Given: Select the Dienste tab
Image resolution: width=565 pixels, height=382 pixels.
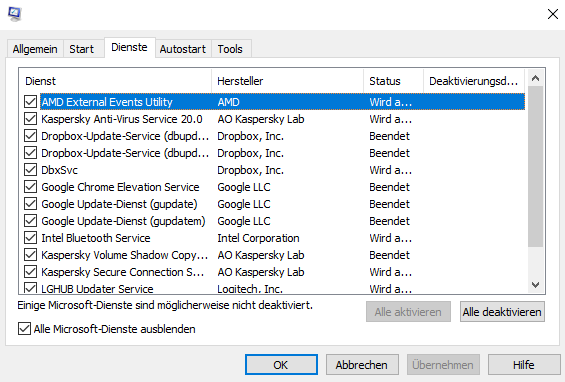Looking at the screenshot, I should click(x=129, y=47).
